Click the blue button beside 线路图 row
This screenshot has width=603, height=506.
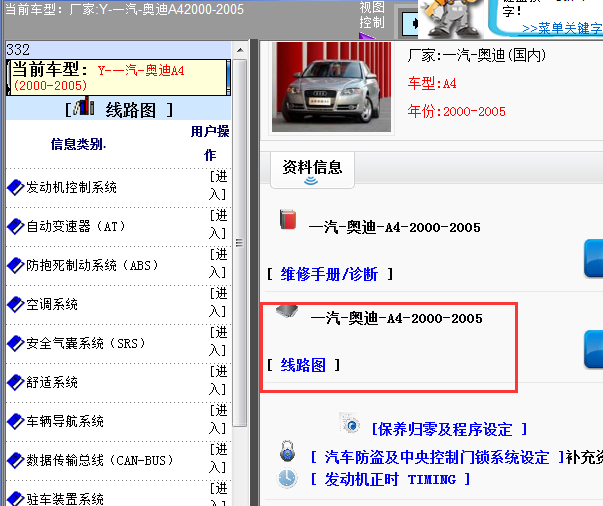click(593, 349)
